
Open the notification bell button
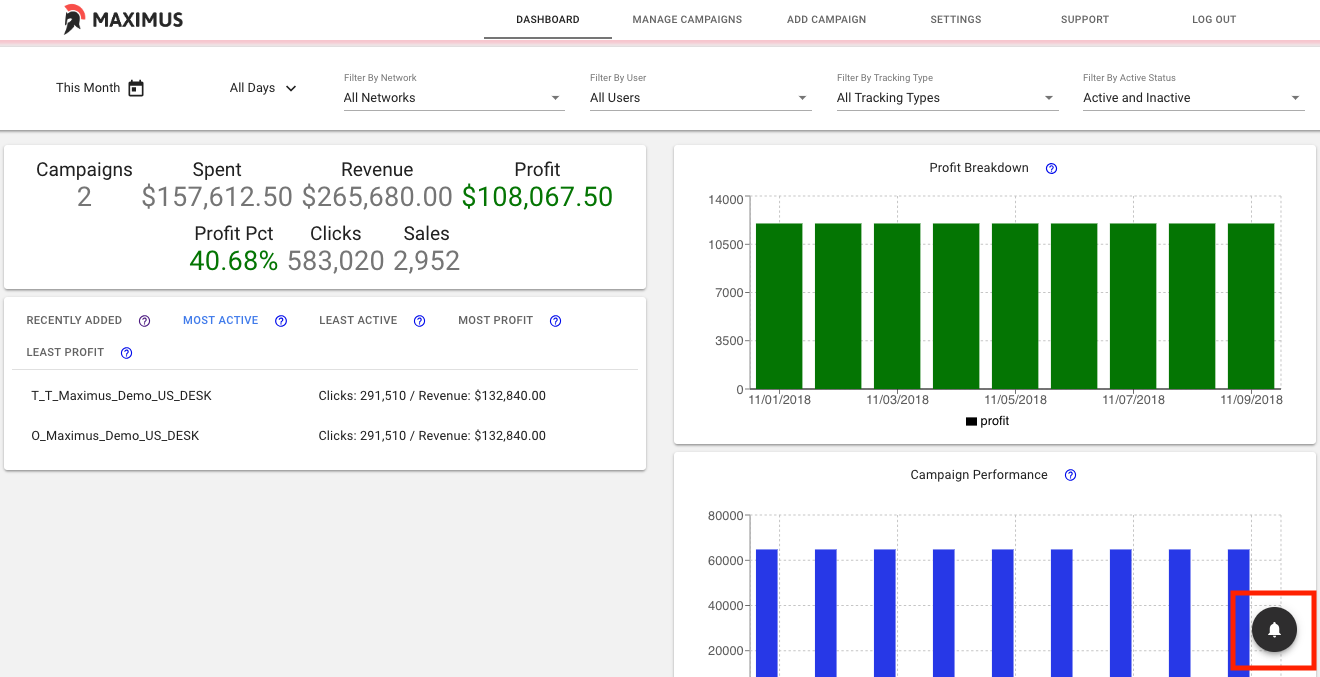pos(1274,630)
